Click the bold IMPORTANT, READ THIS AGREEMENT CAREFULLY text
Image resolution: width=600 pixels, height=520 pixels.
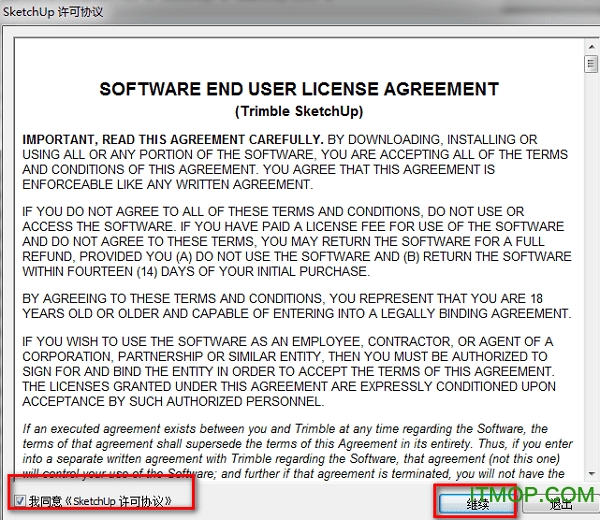coord(172,140)
